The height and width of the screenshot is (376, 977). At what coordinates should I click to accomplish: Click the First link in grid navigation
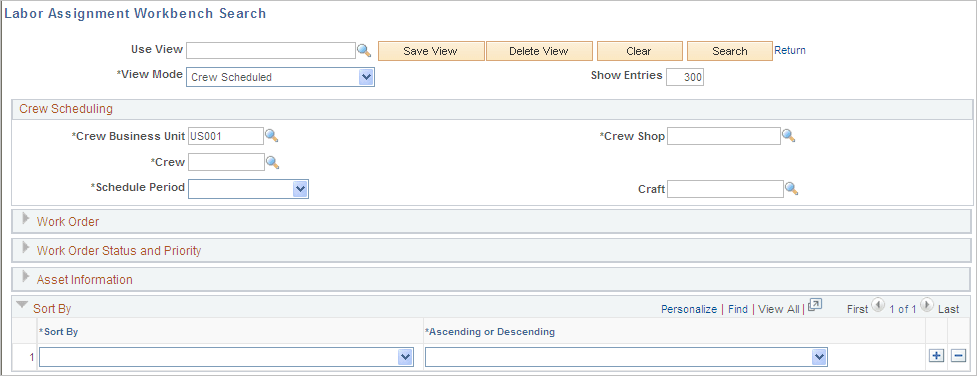[857, 309]
